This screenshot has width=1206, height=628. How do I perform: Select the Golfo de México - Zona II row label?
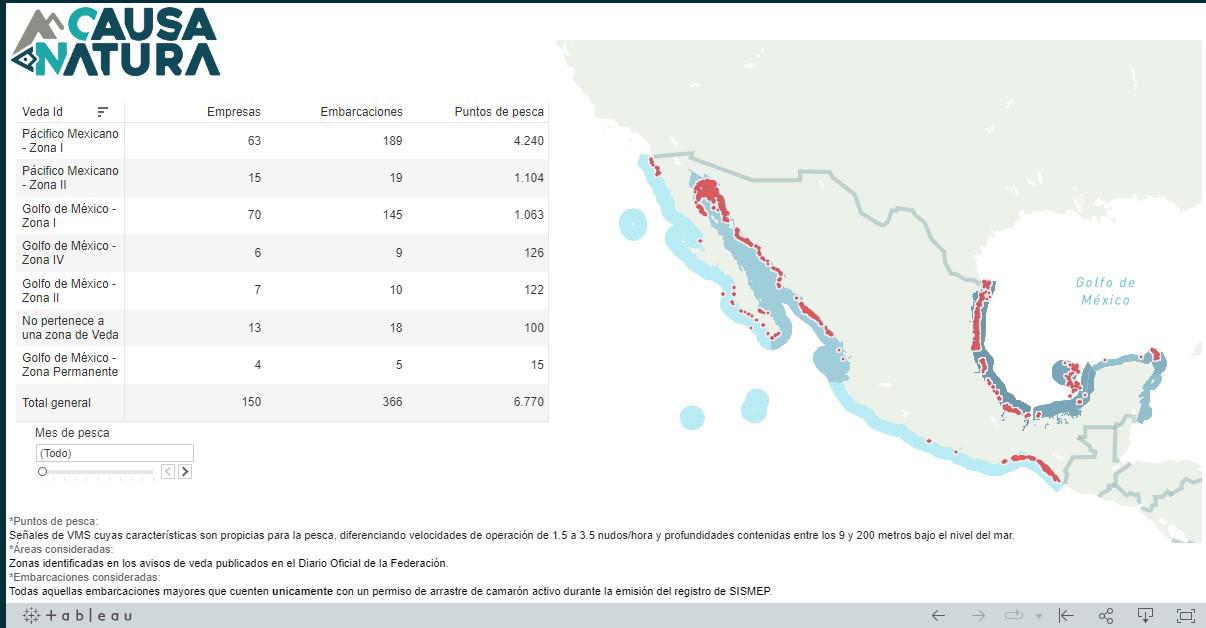click(x=69, y=291)
